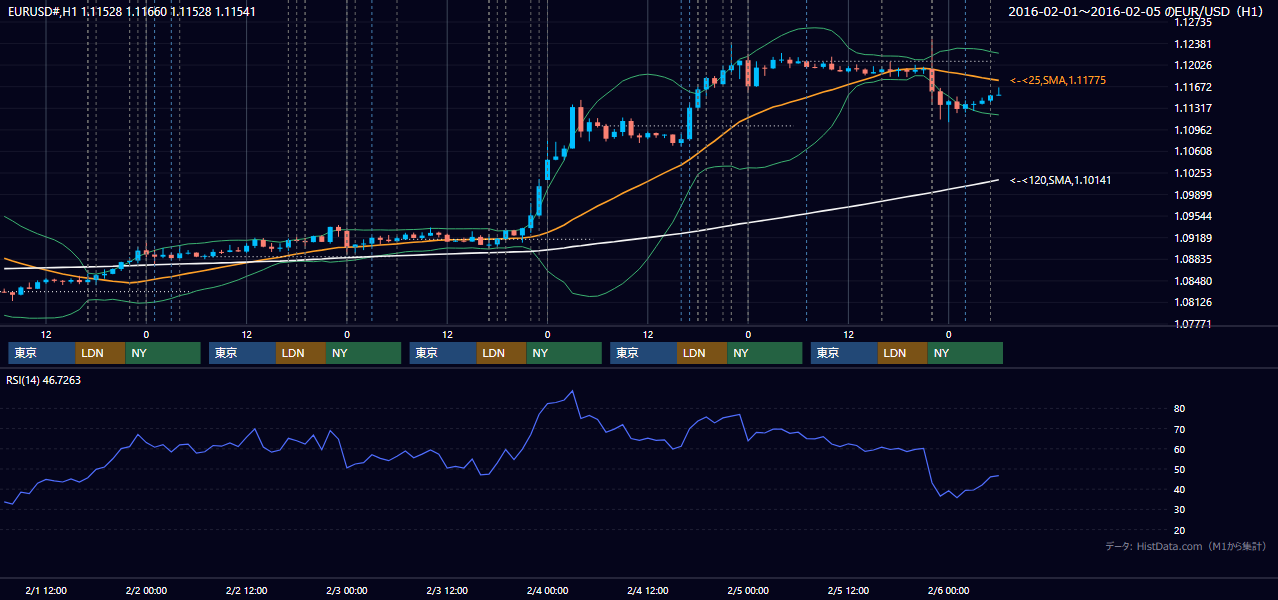Image resolution: width=1278 pixels, height=600 pixels.
Task: Select the 2/2 12:00 time axis label
Action: [x=246, y=591]
